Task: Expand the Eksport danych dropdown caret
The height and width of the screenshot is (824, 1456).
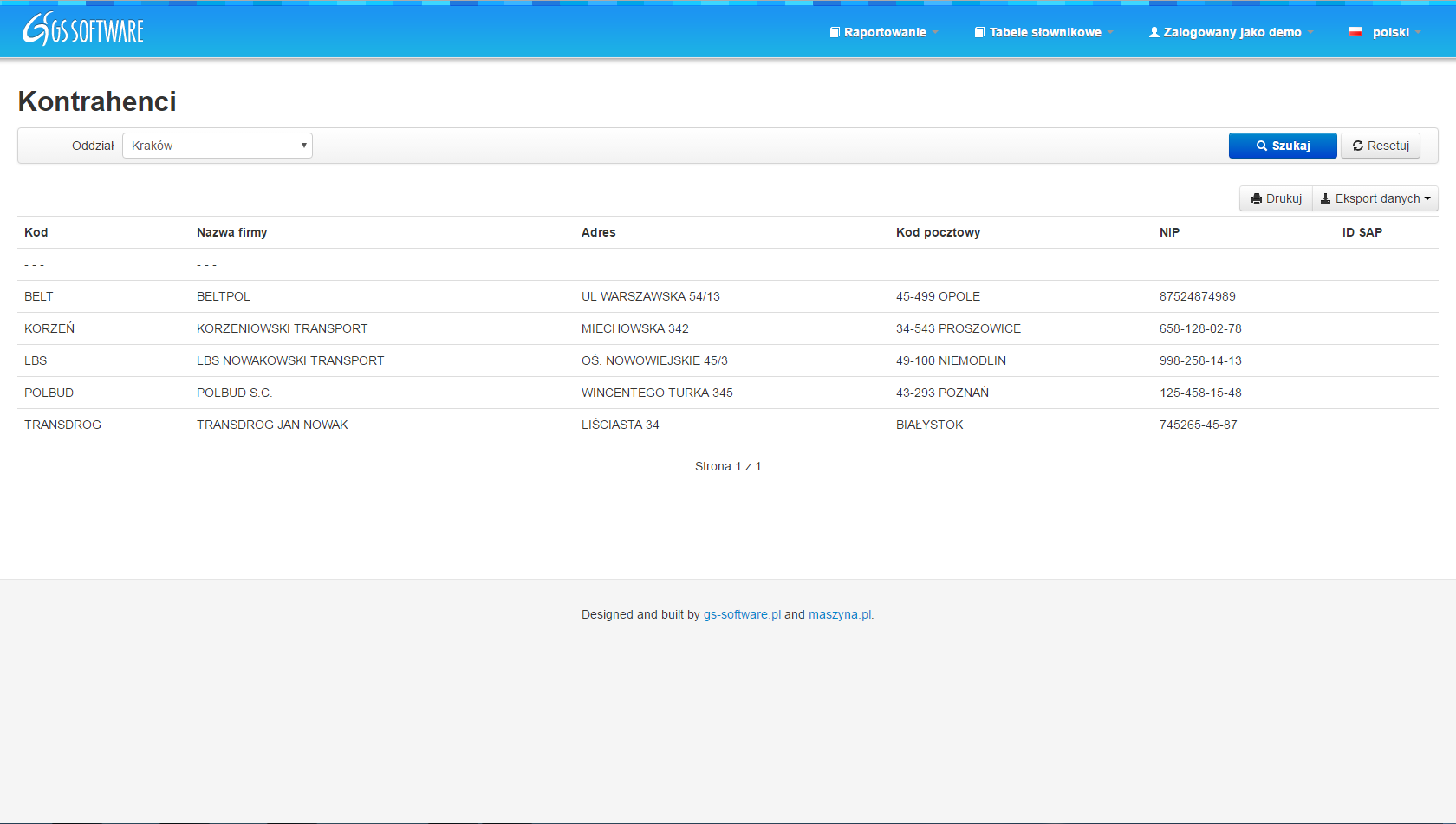Action: (1427, 199)
